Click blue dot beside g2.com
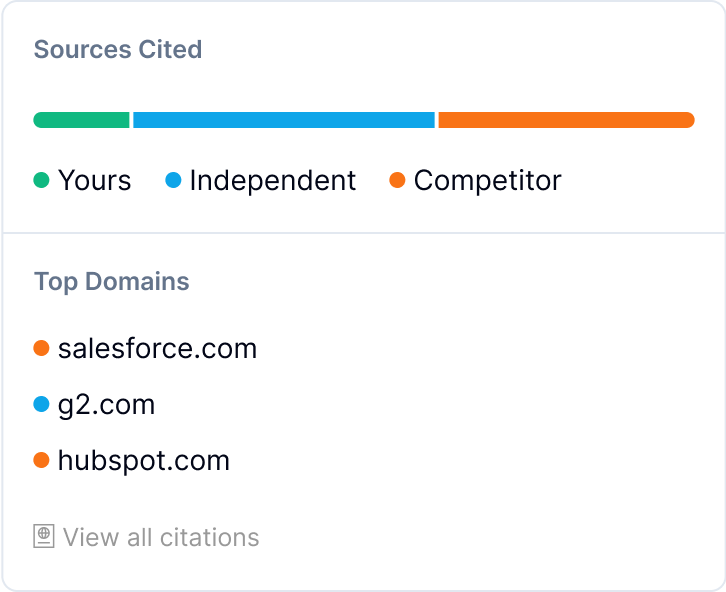The height and width of the screenshot is (592, 726). [x=41, y=404]
